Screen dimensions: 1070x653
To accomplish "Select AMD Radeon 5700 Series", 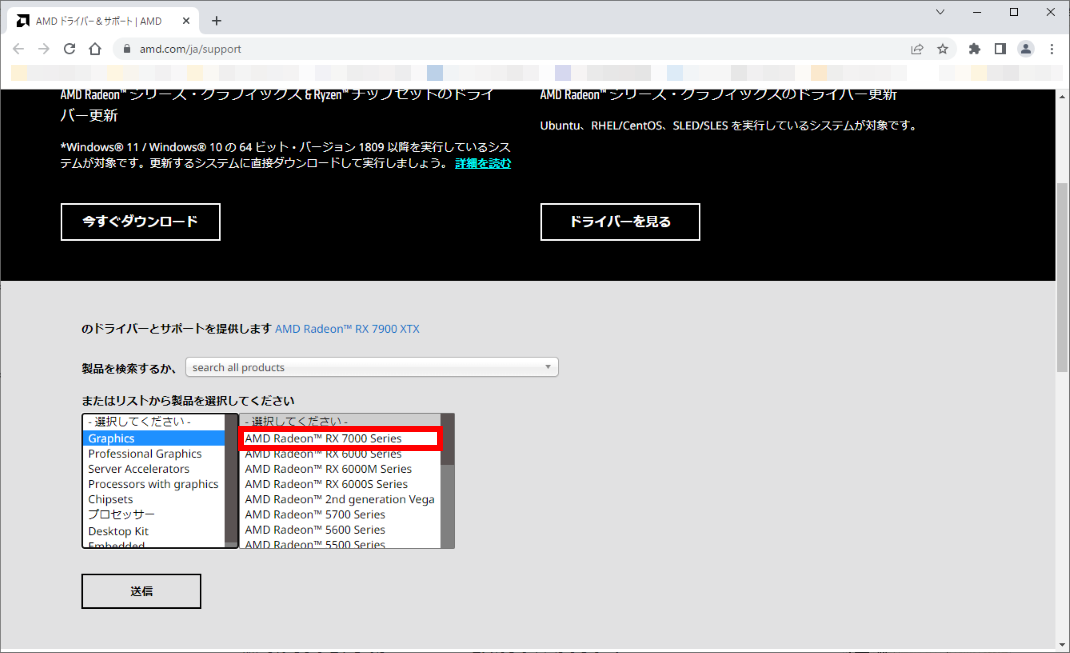I will tap(340, 514).
